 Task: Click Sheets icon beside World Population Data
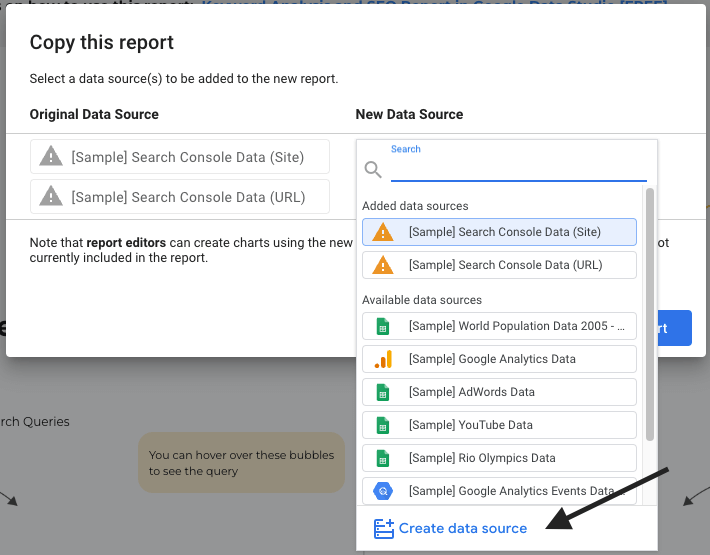pyautogui.click(x=383, y=326)
